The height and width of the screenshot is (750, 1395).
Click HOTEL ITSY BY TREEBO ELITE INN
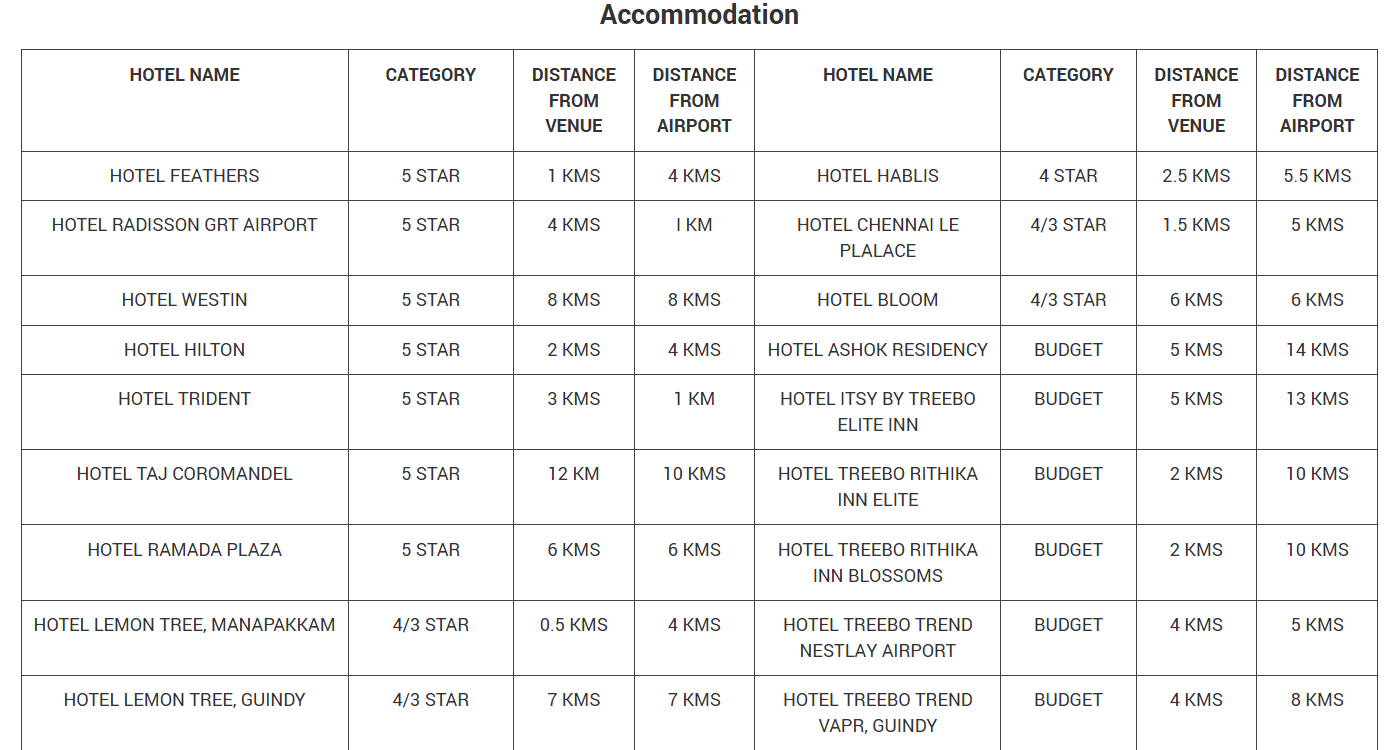click(878, 412)
